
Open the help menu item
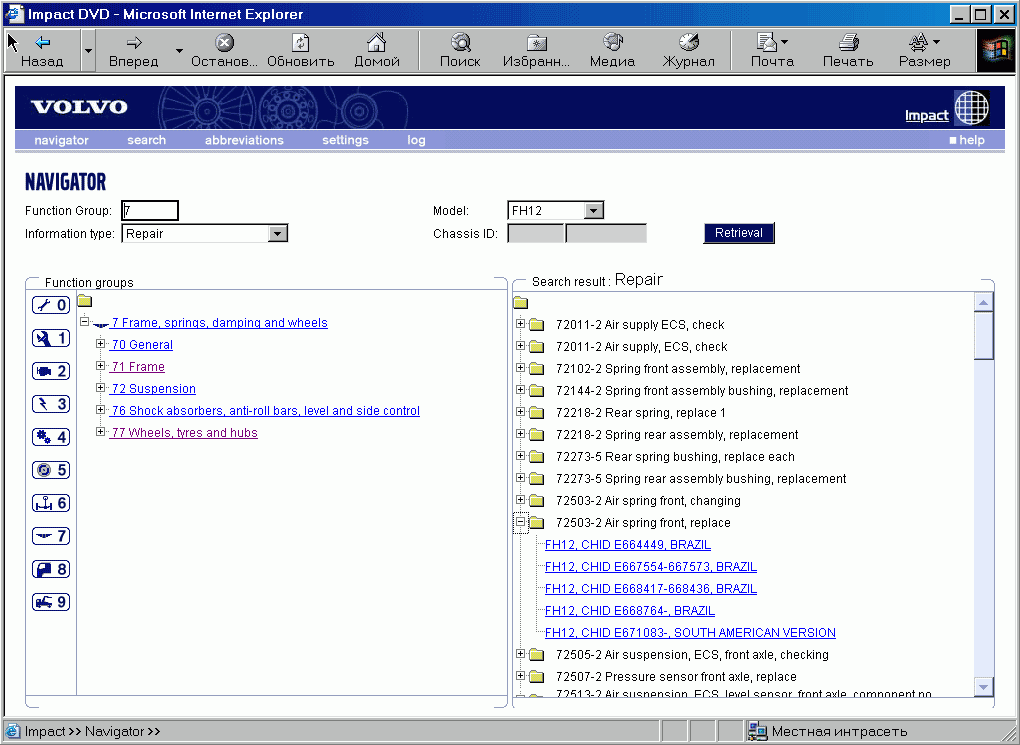point(967,140)
